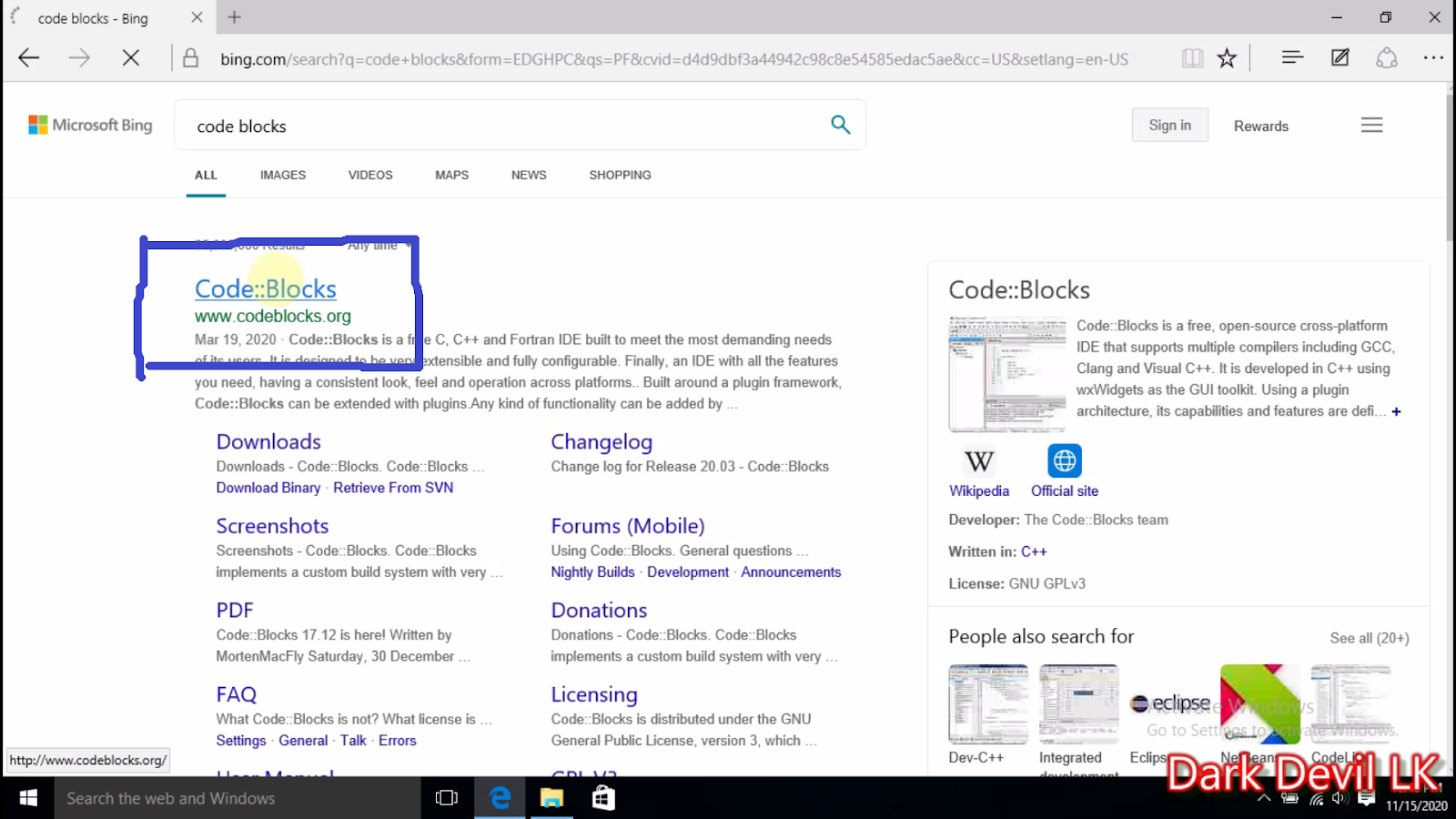Click the browser address bar
The width and height of the screenshot is (1456, 819).
[x=673, y=59]
